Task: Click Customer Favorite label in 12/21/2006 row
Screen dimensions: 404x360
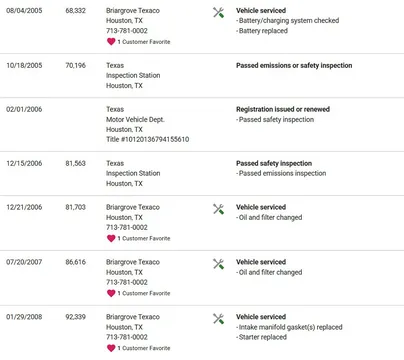Action: (146, 239)
